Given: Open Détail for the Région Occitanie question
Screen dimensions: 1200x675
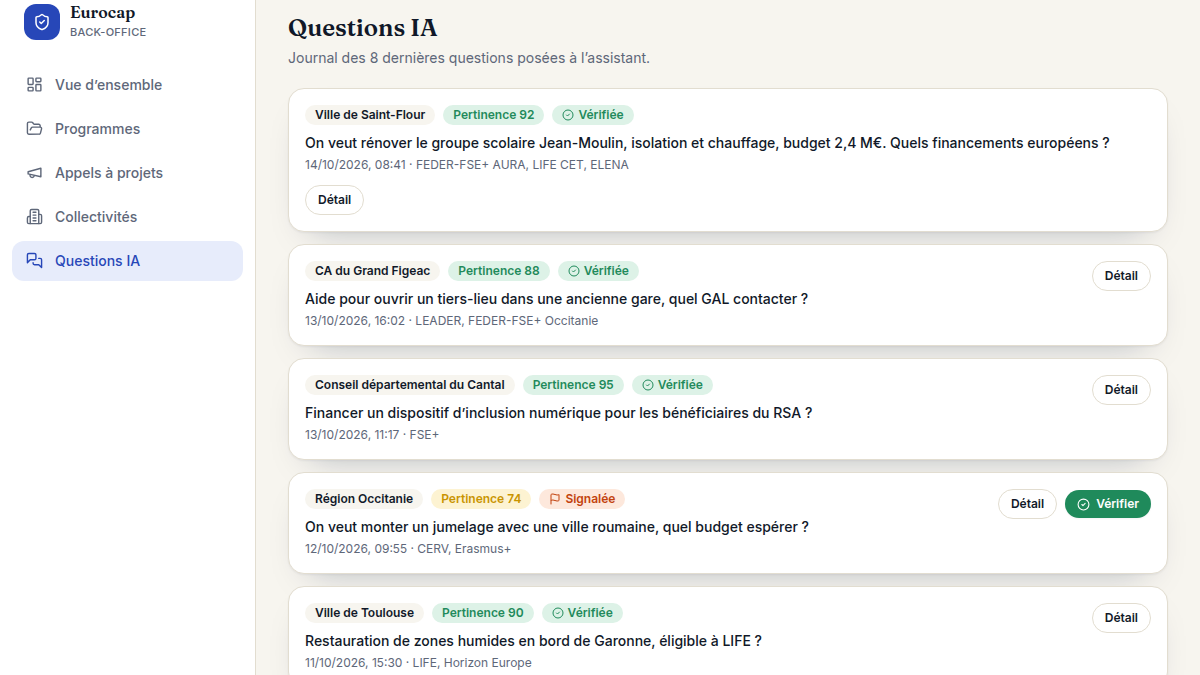Looking at the screenshot, I should [1027, 504].
